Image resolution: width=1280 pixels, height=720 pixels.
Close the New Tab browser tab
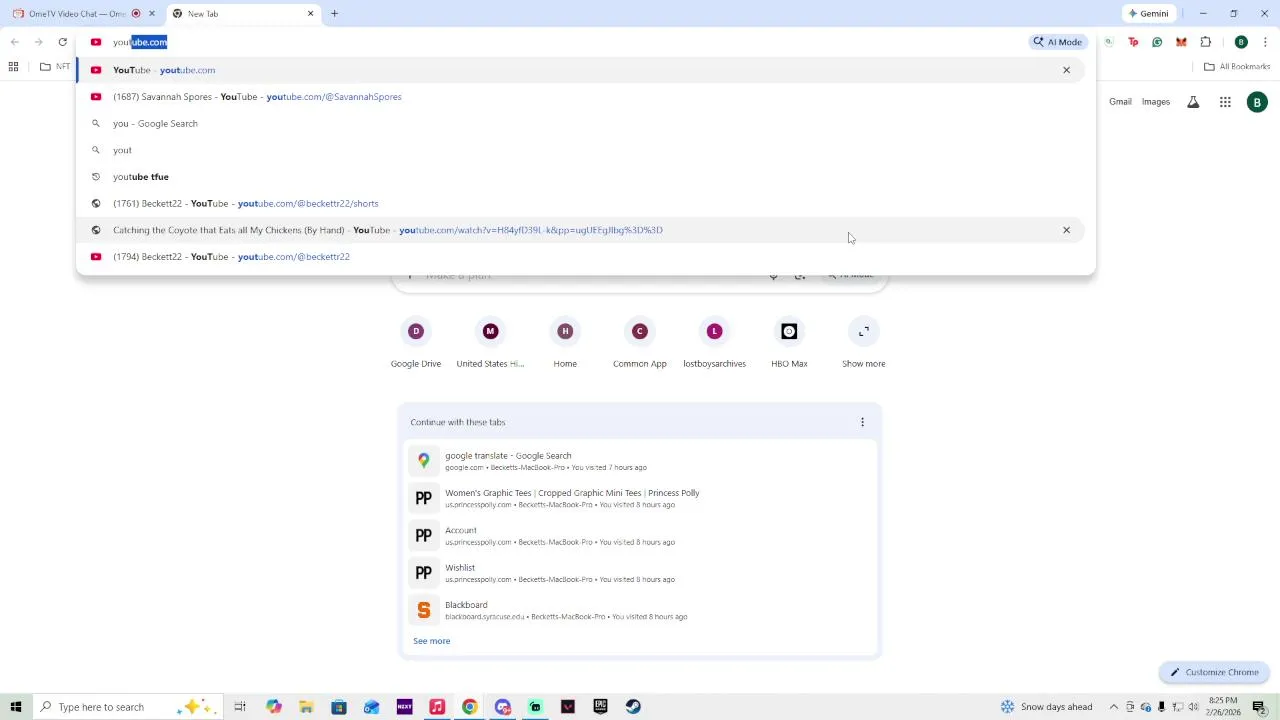point(310,13)
